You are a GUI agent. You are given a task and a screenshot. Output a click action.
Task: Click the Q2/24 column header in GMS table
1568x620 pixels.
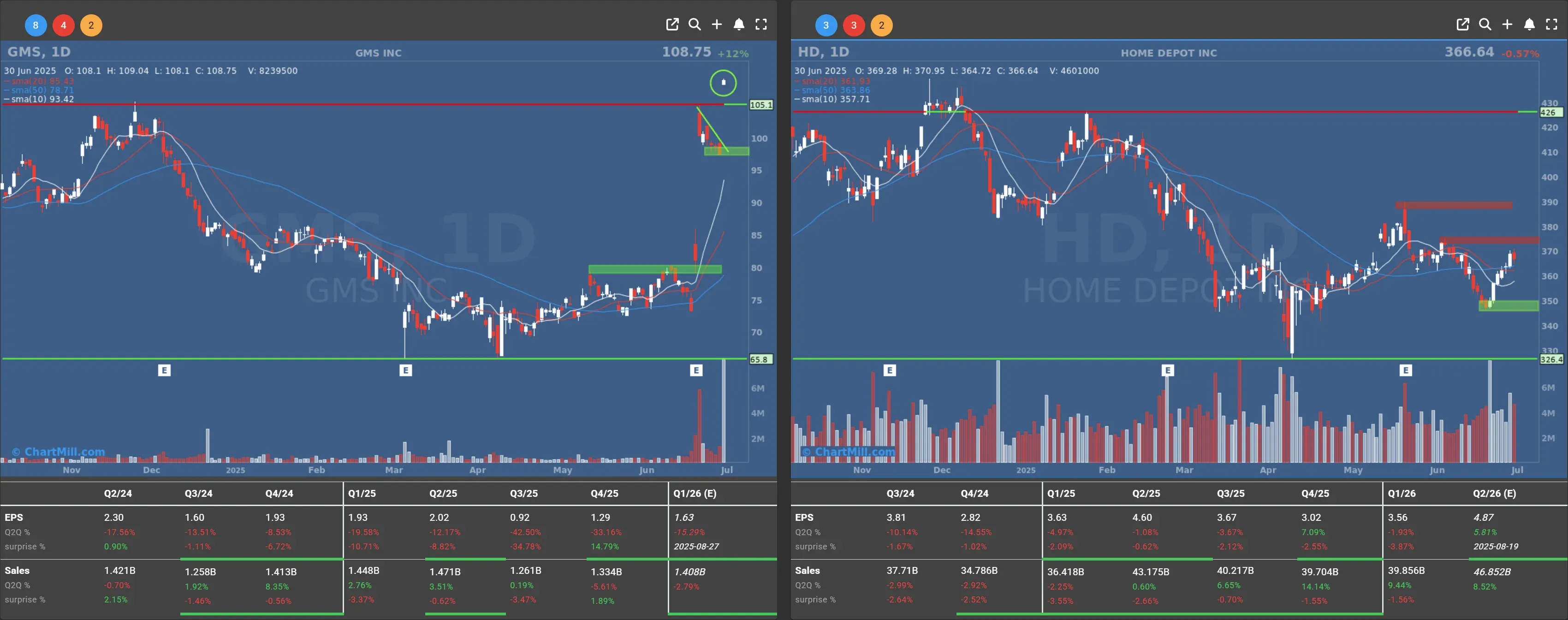118,493
